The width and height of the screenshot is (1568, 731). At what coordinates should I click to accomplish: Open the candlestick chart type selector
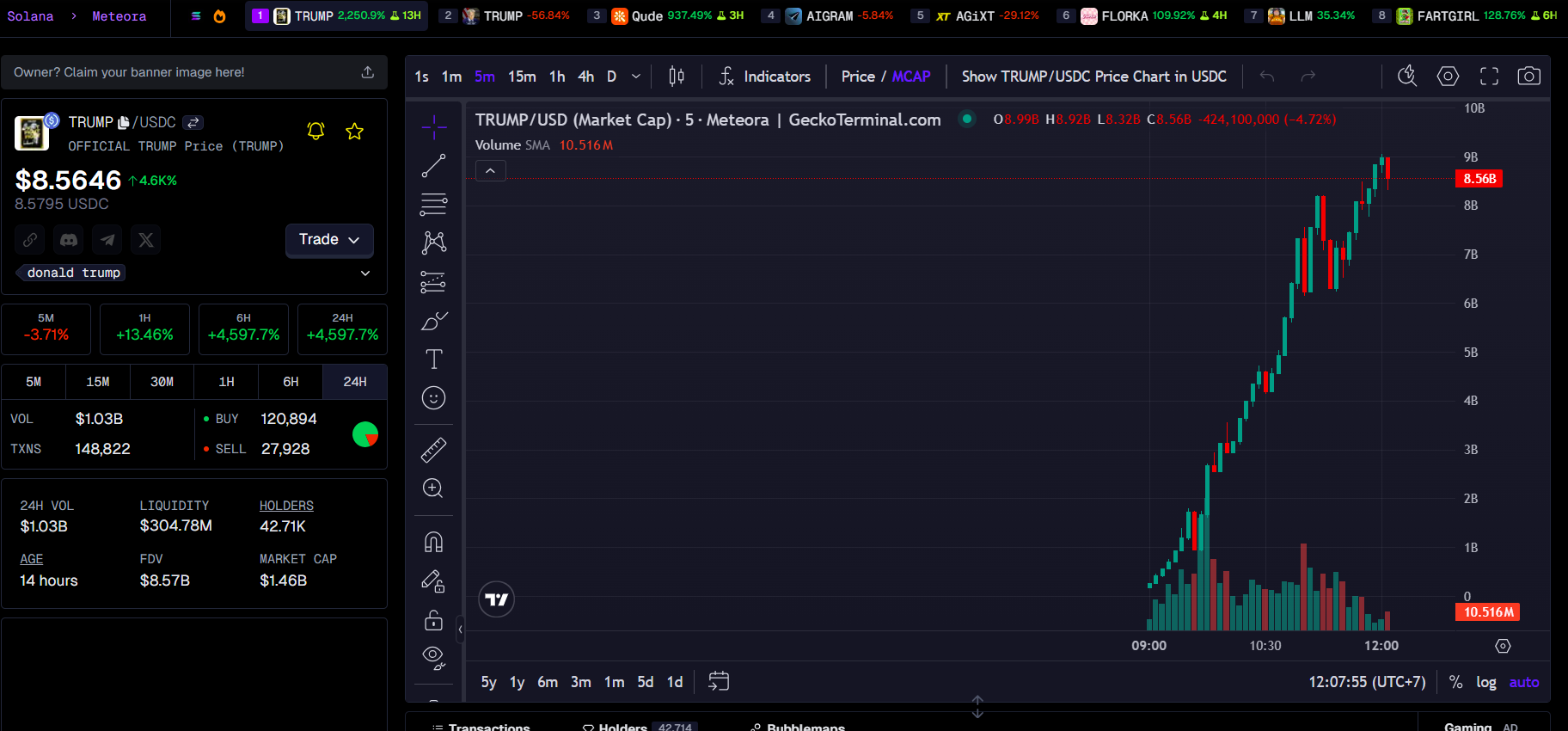677,77
